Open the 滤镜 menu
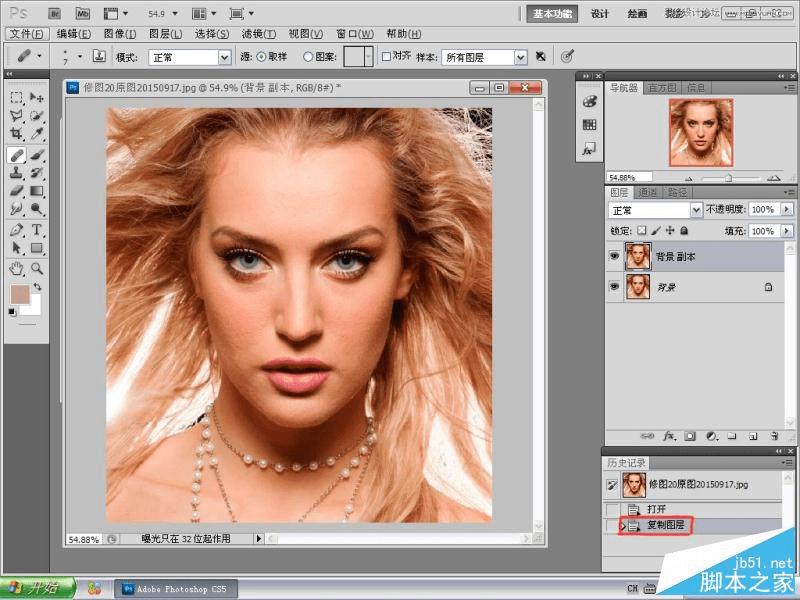Screen dimensions: 800x600 point(259,34)
